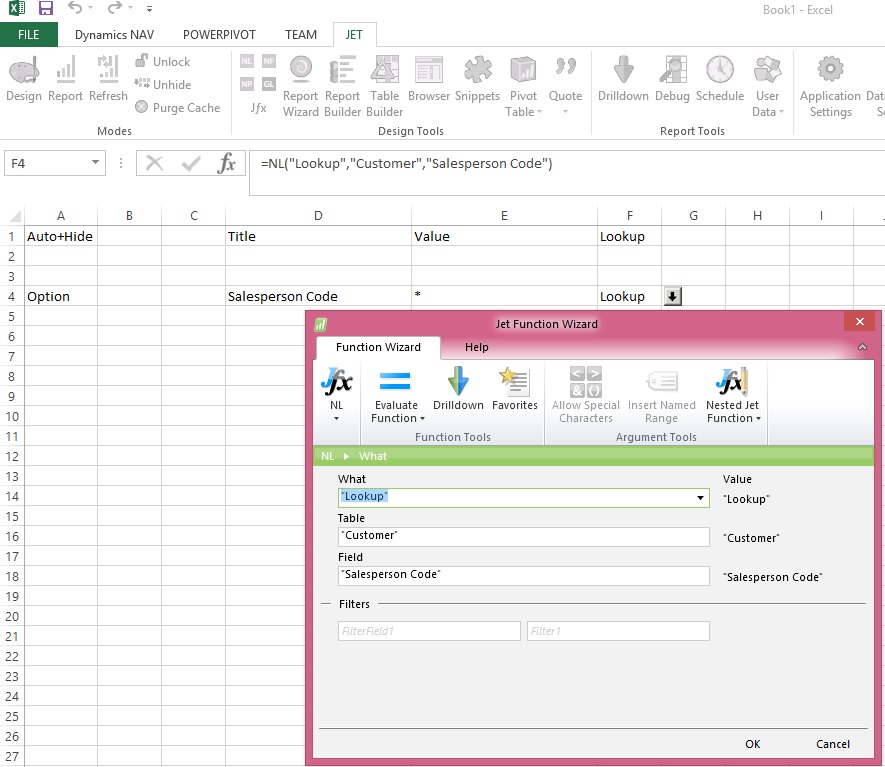Click Allow Special Characters in Argument Tools

pyautogui.click(x=585, y=395)
